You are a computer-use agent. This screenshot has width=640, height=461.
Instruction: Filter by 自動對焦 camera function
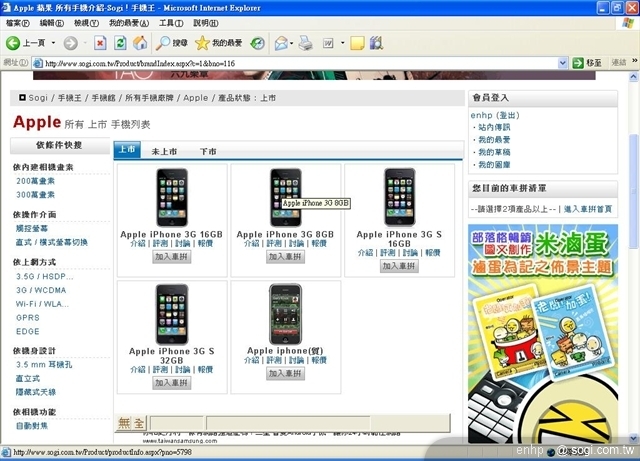click(x=32, y=425)
